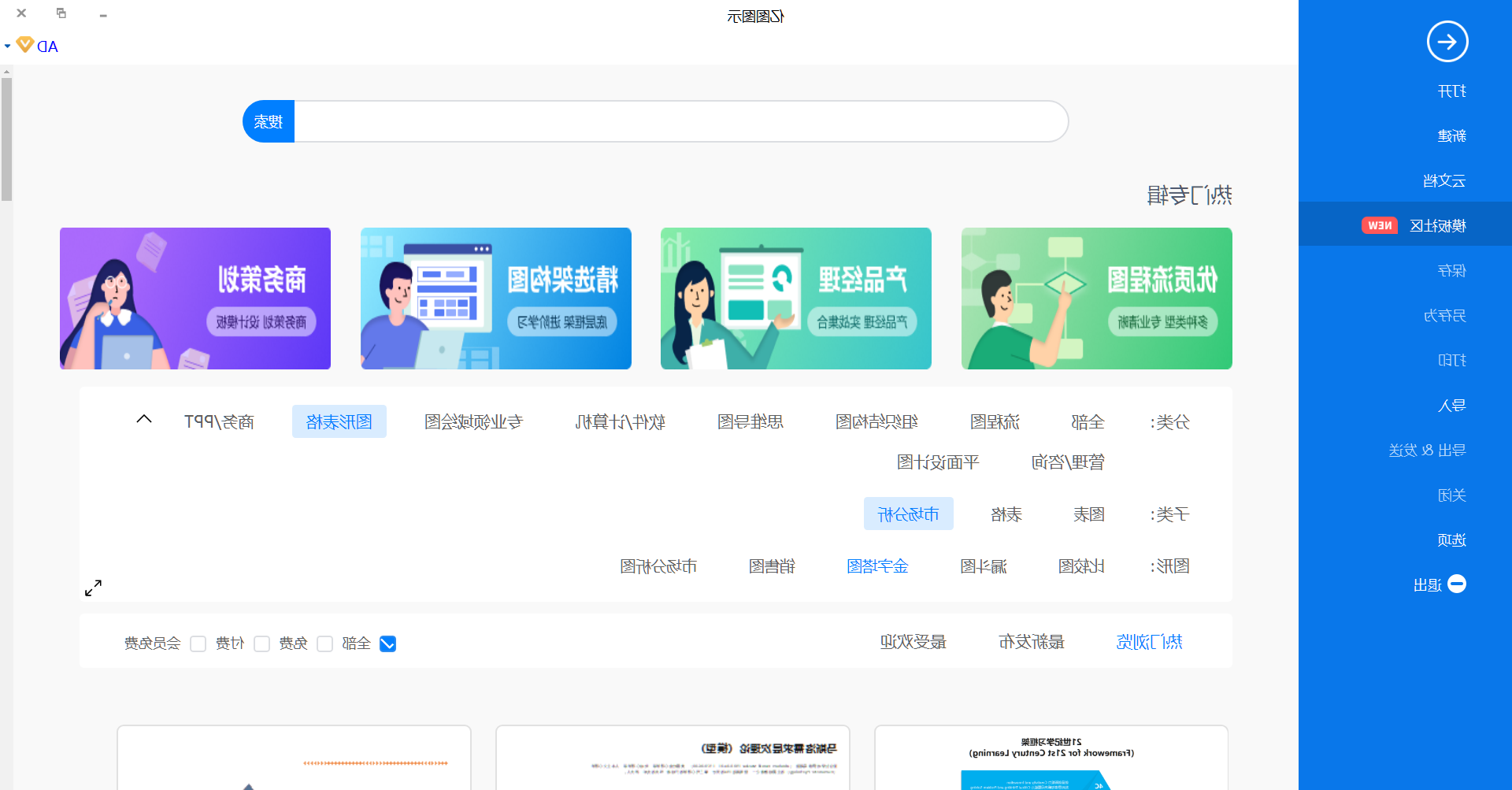This screenshot has height=790, width=1512.
Task: Click the red NEW badge on 模板社区
Action: pos(1380,226)
